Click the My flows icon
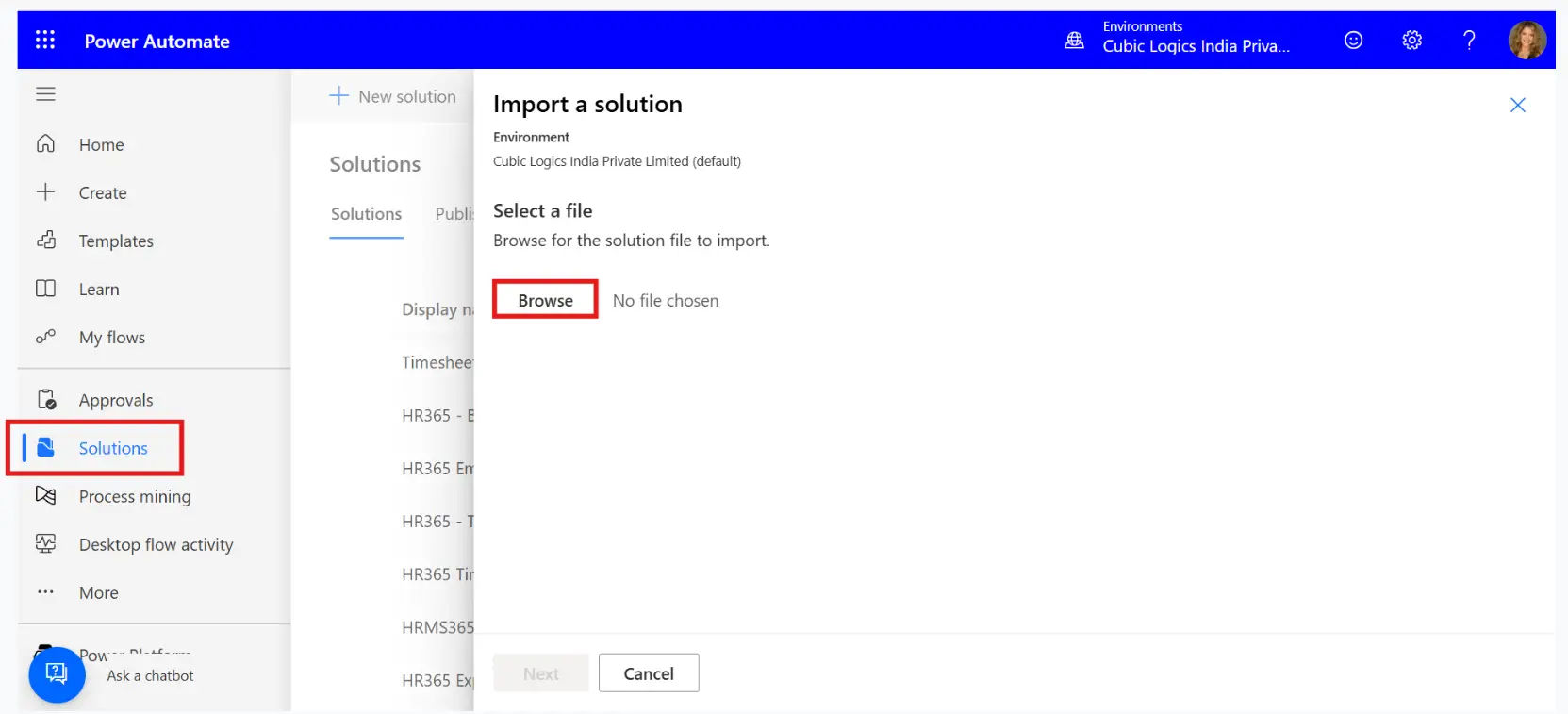 45,337
